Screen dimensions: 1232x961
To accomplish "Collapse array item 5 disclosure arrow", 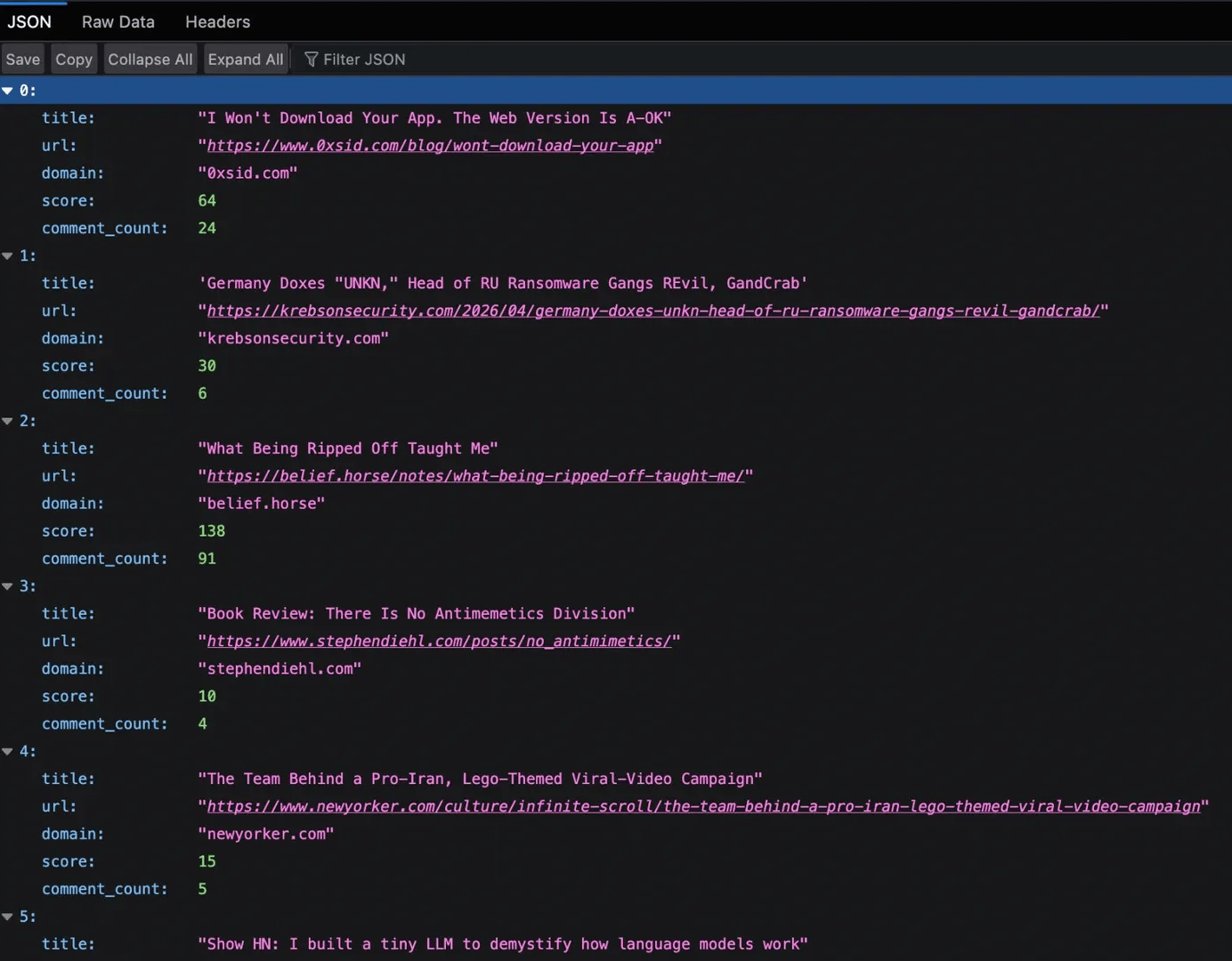I will click(x=8, y=917).
